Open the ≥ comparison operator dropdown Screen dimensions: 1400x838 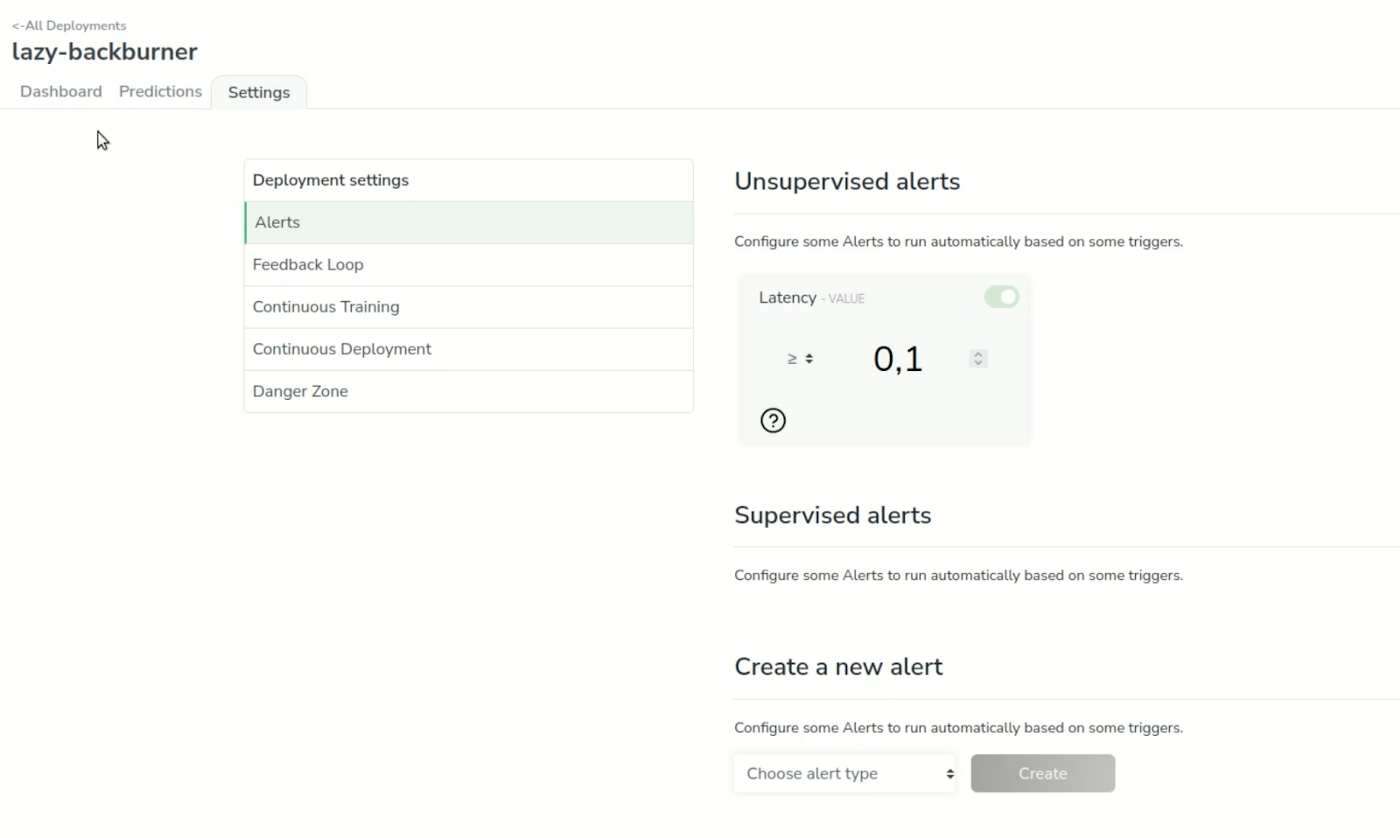click(x=799, y=358)
